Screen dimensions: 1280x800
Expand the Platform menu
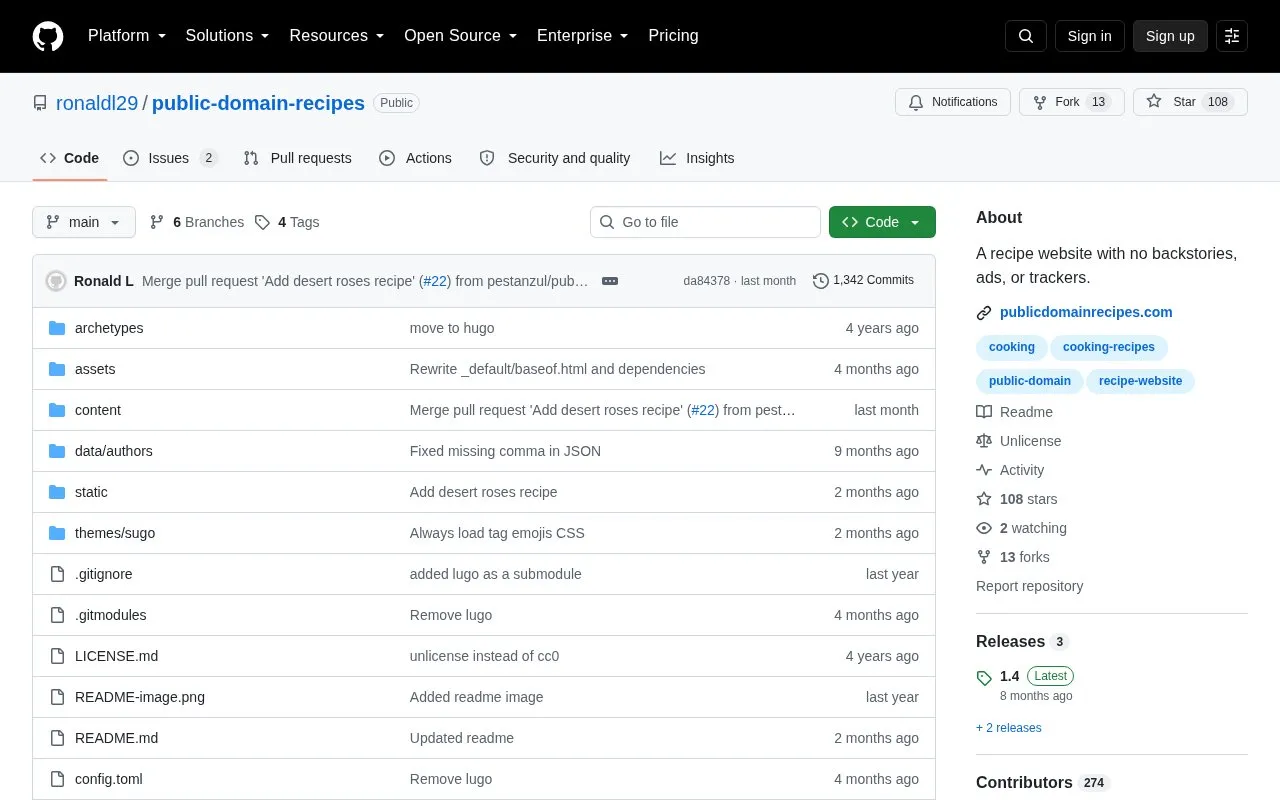[x=127, y=36]
